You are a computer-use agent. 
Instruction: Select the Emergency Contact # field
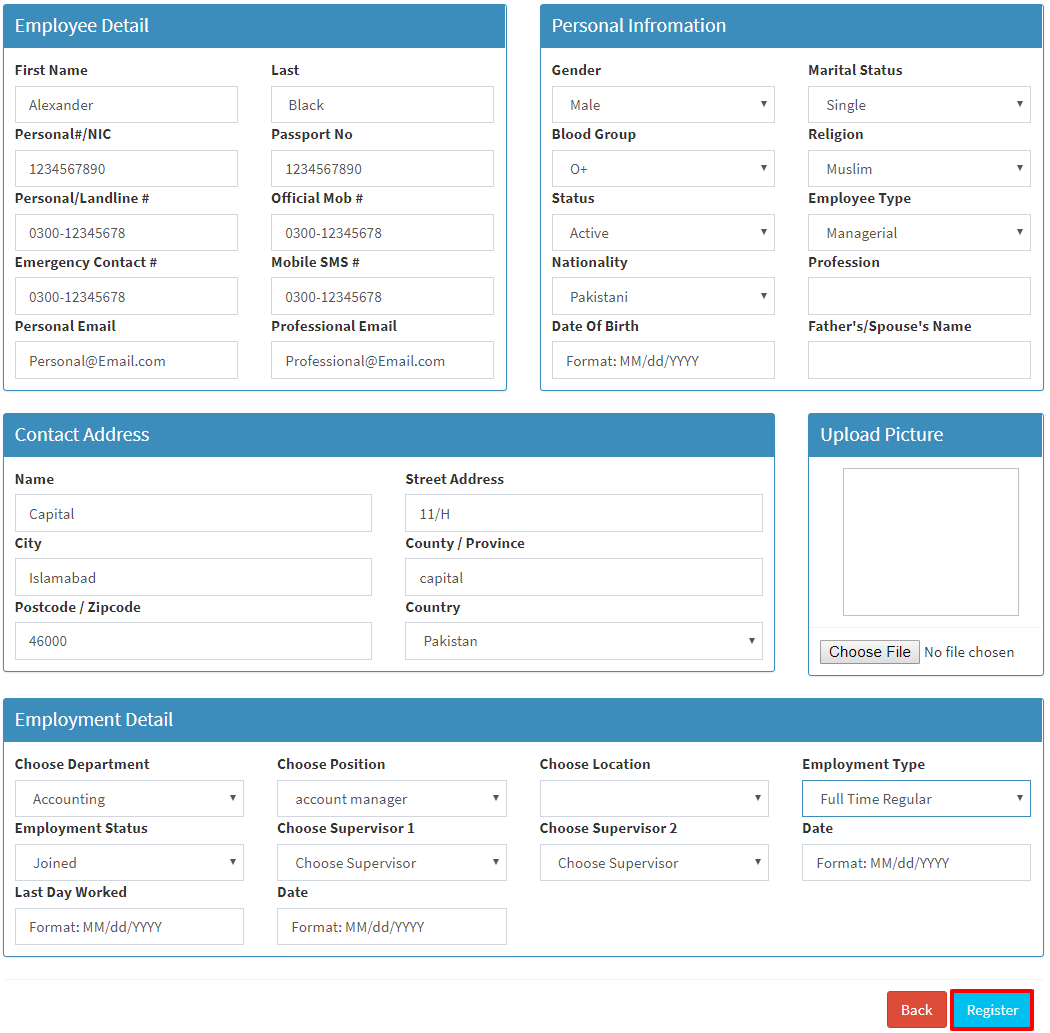coord(126,297)
